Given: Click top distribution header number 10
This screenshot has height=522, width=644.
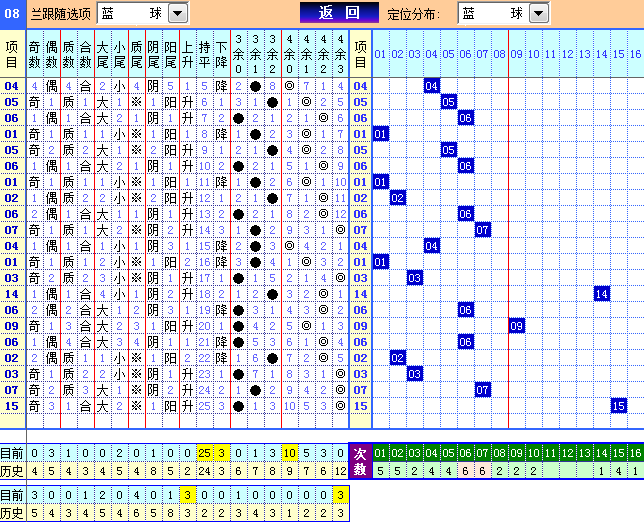Looking at the screenshot, I should (534, 54).
